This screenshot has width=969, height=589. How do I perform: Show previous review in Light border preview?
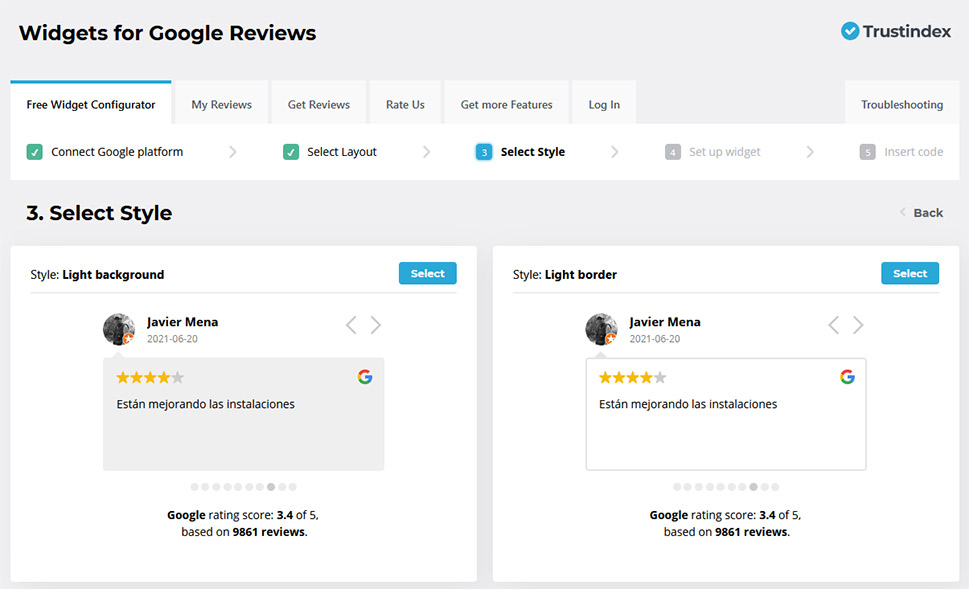(x=833, y=325)
